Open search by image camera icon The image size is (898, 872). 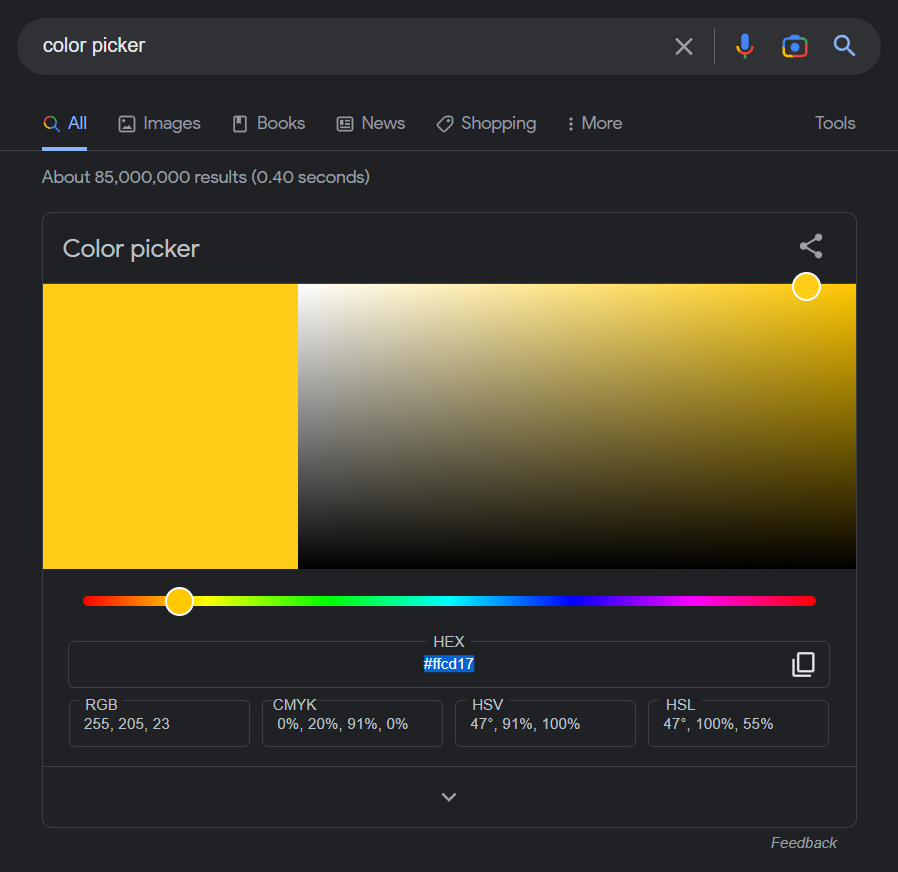(x=795, y=46)
